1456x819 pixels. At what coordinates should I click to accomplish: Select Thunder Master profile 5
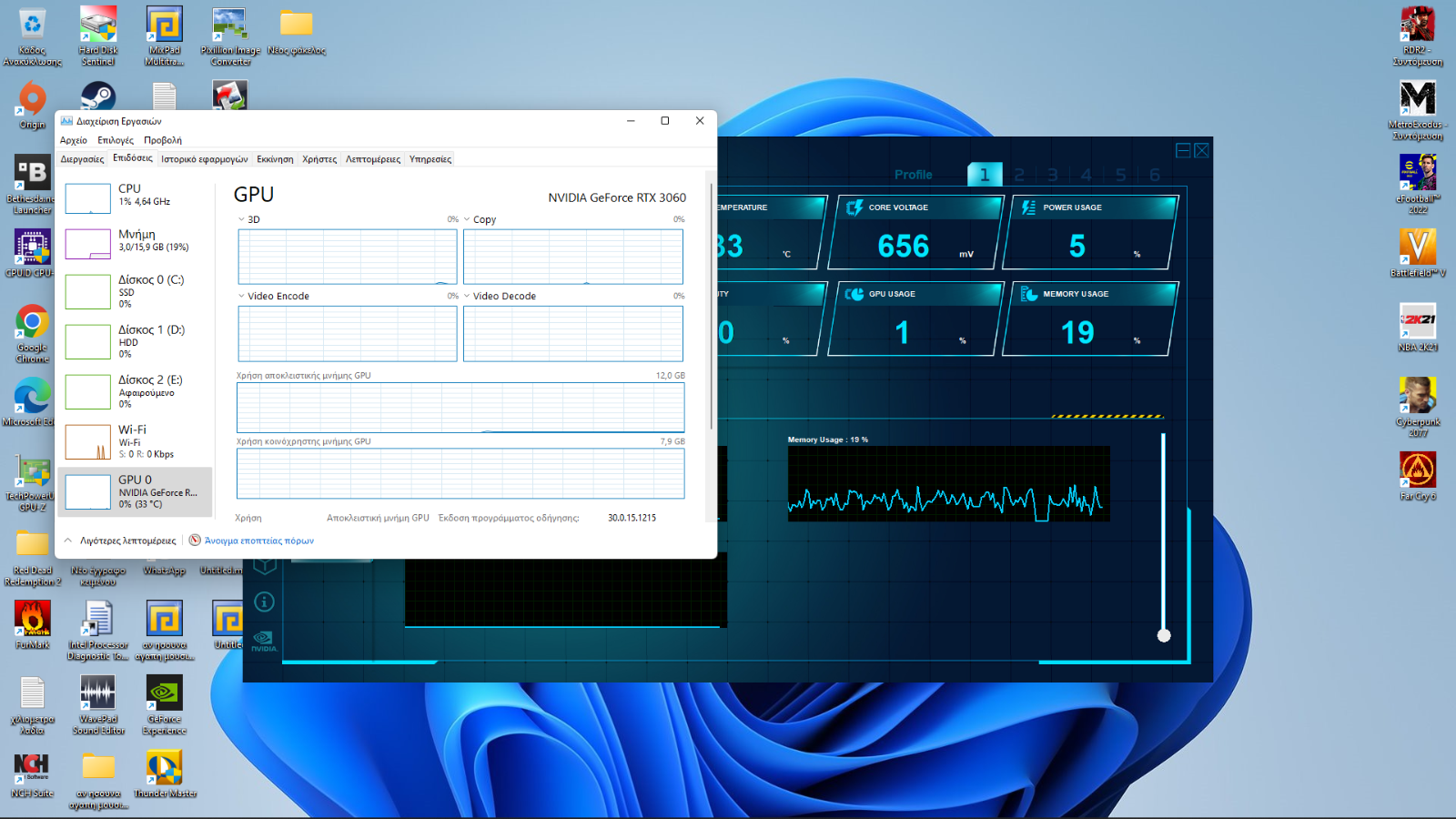(x=1121, y=175)
